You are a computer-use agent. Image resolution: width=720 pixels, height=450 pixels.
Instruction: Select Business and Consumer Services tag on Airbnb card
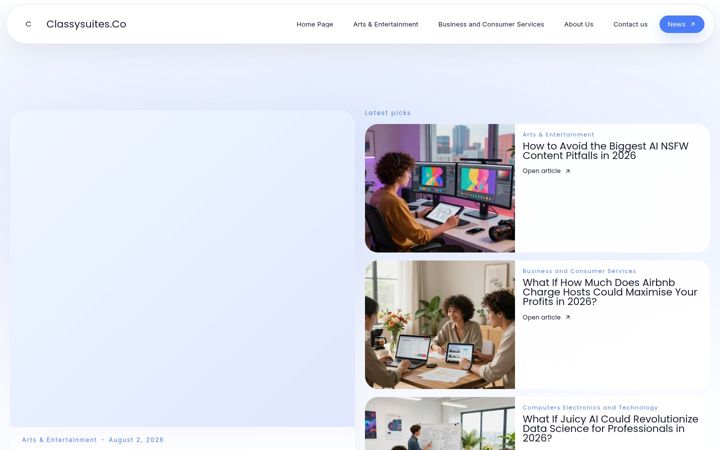(579, 271)
